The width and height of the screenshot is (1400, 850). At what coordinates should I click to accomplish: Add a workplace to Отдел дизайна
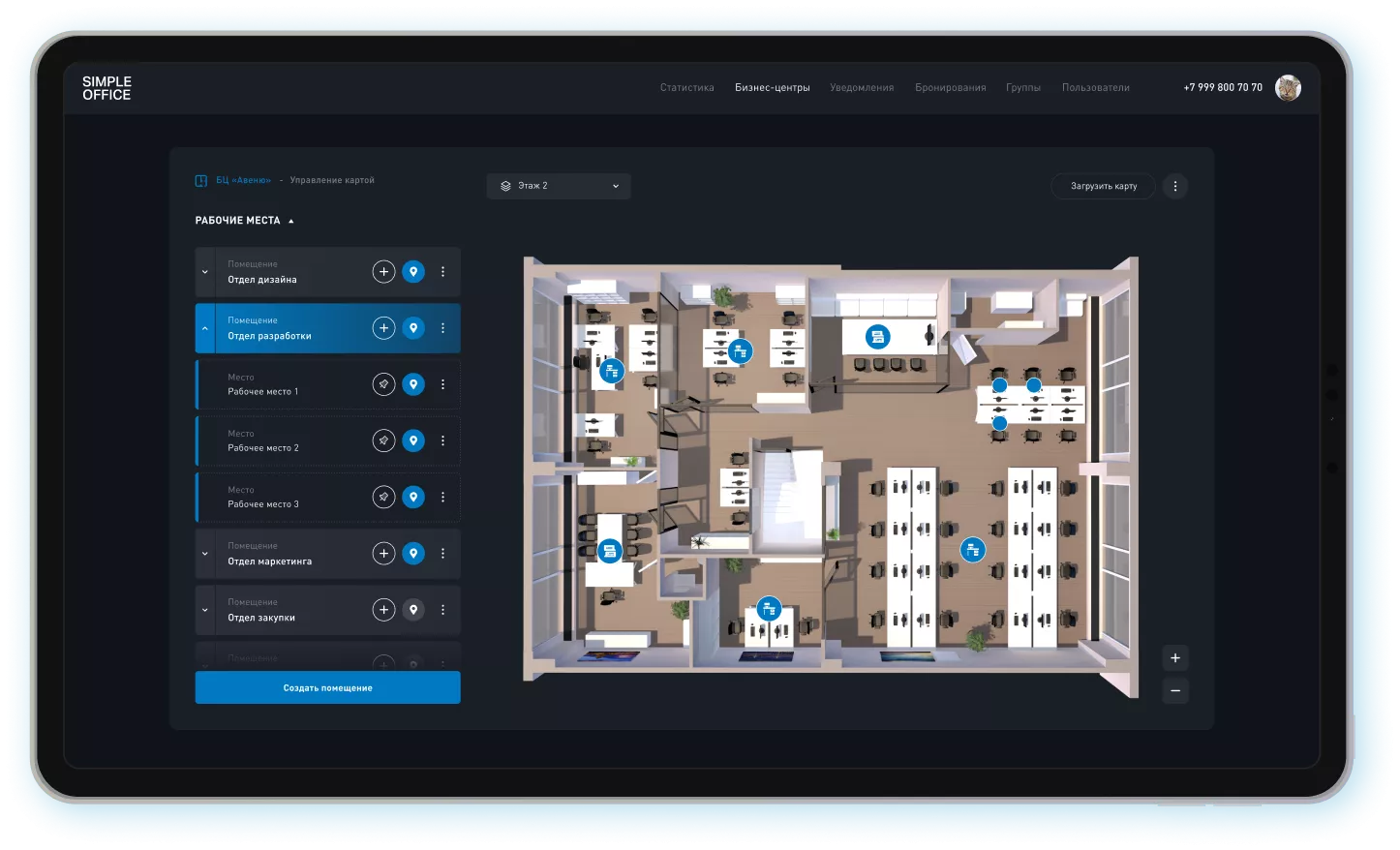coord(383,272)
